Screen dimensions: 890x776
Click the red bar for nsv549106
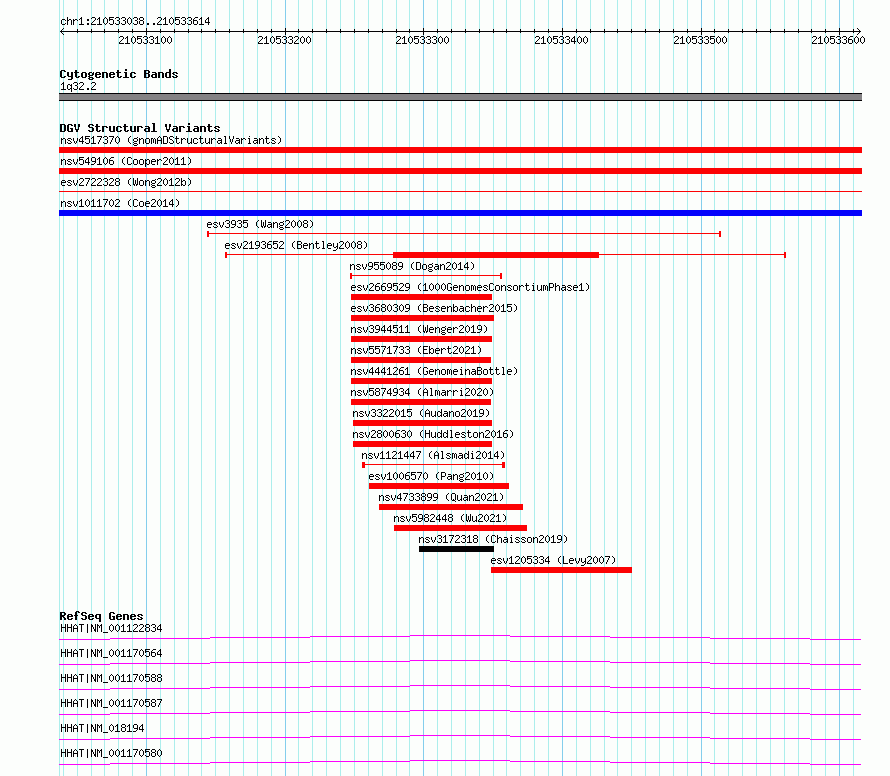[x=460, y=171]
